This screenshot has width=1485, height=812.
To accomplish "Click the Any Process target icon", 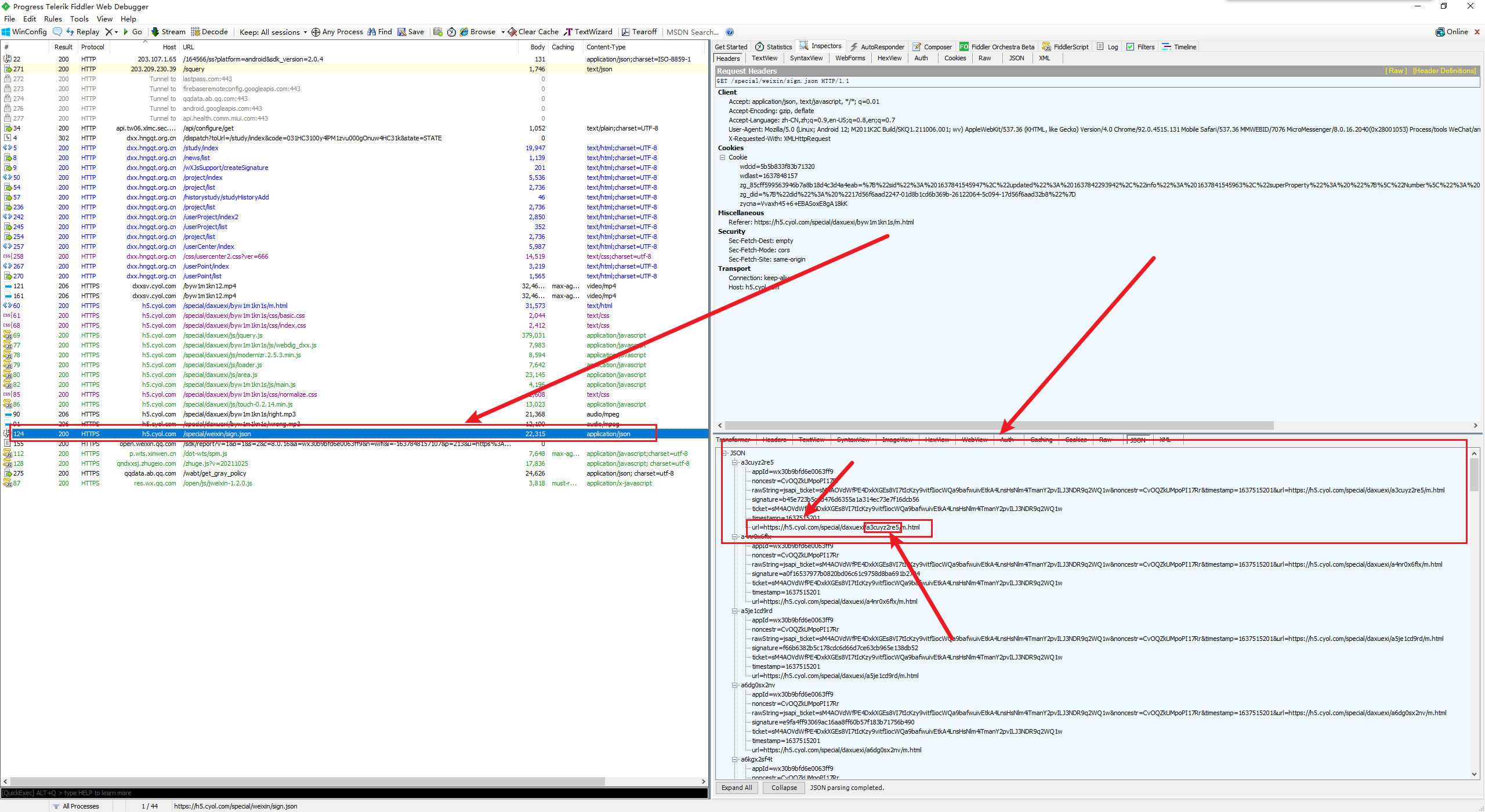I will pos(316,32).
